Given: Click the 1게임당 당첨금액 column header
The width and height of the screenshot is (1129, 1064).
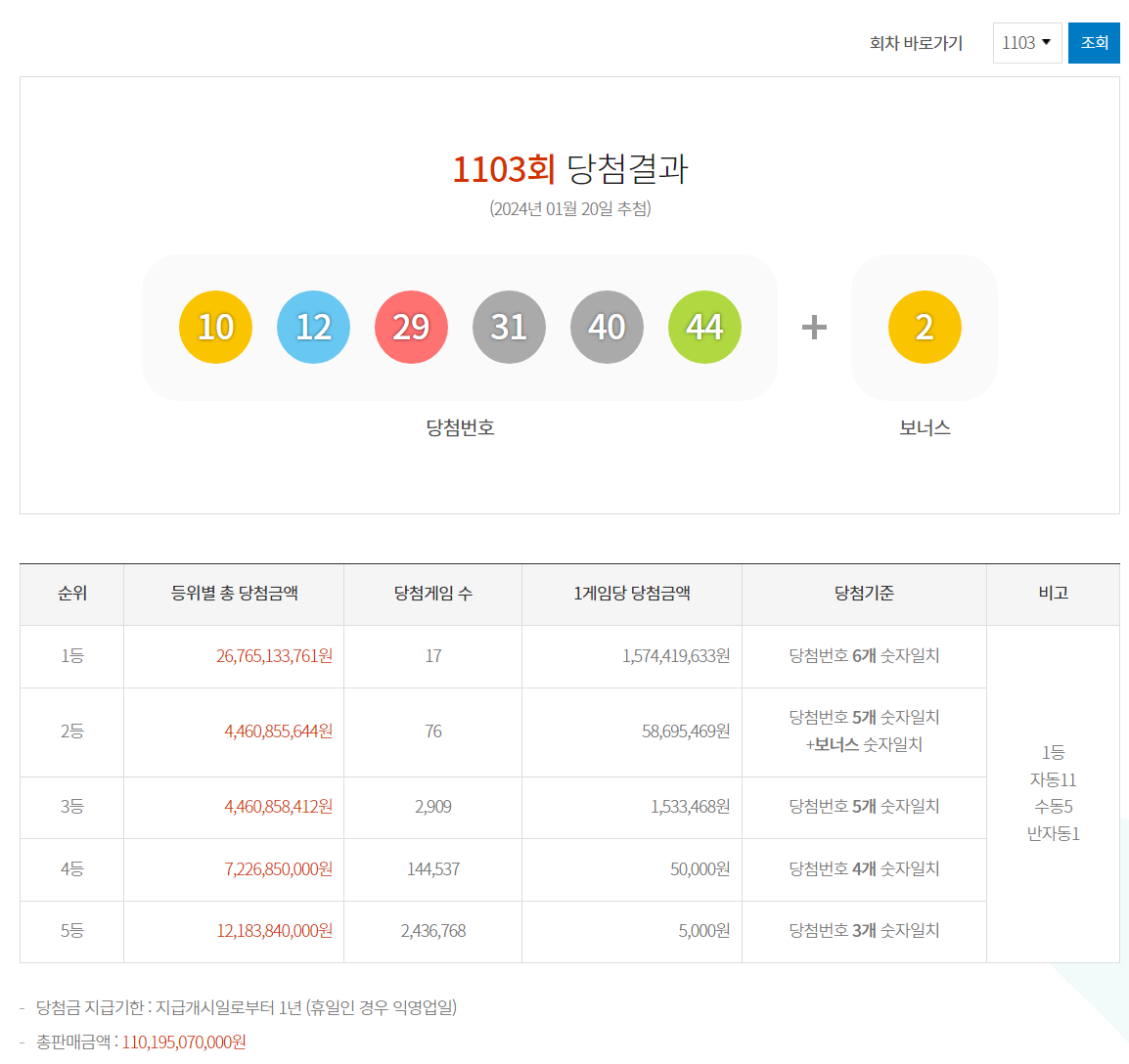Looking at the screenshot, I should 631,594.
